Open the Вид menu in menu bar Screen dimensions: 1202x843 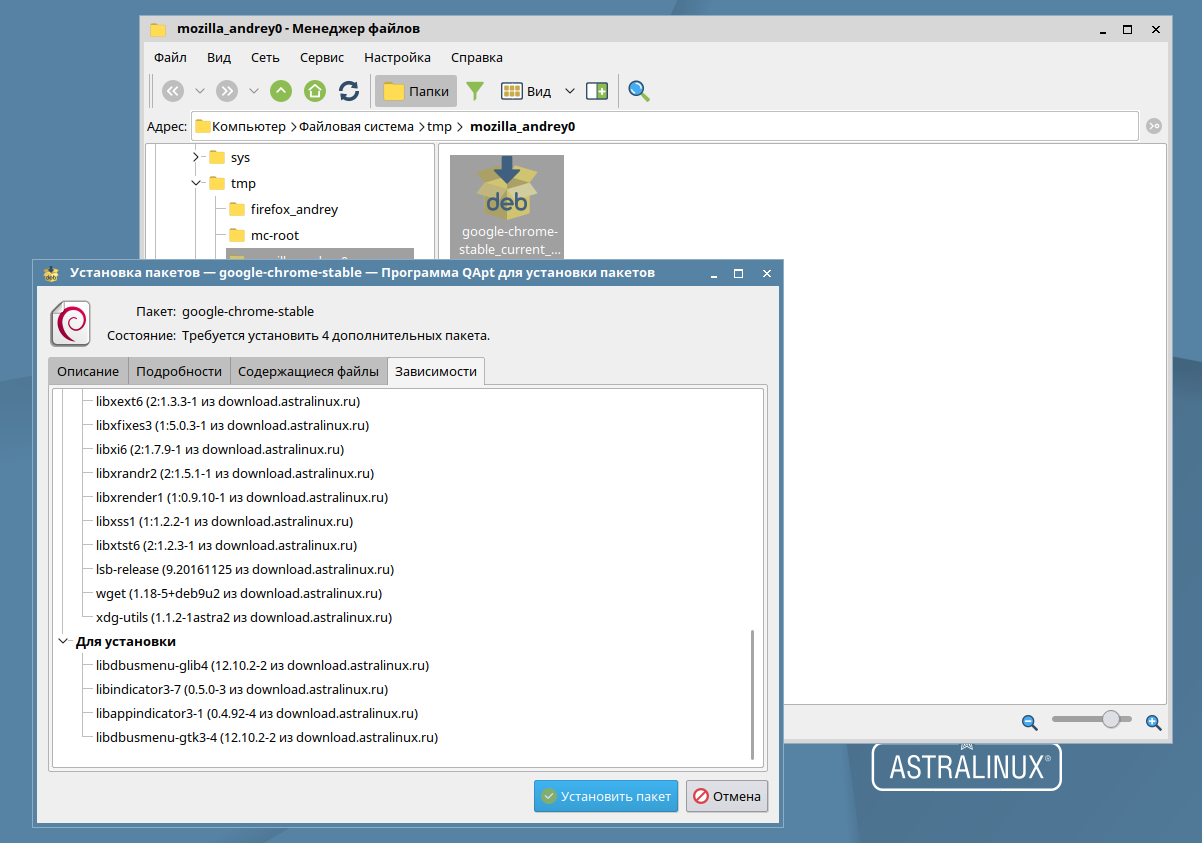pos(219,58)
